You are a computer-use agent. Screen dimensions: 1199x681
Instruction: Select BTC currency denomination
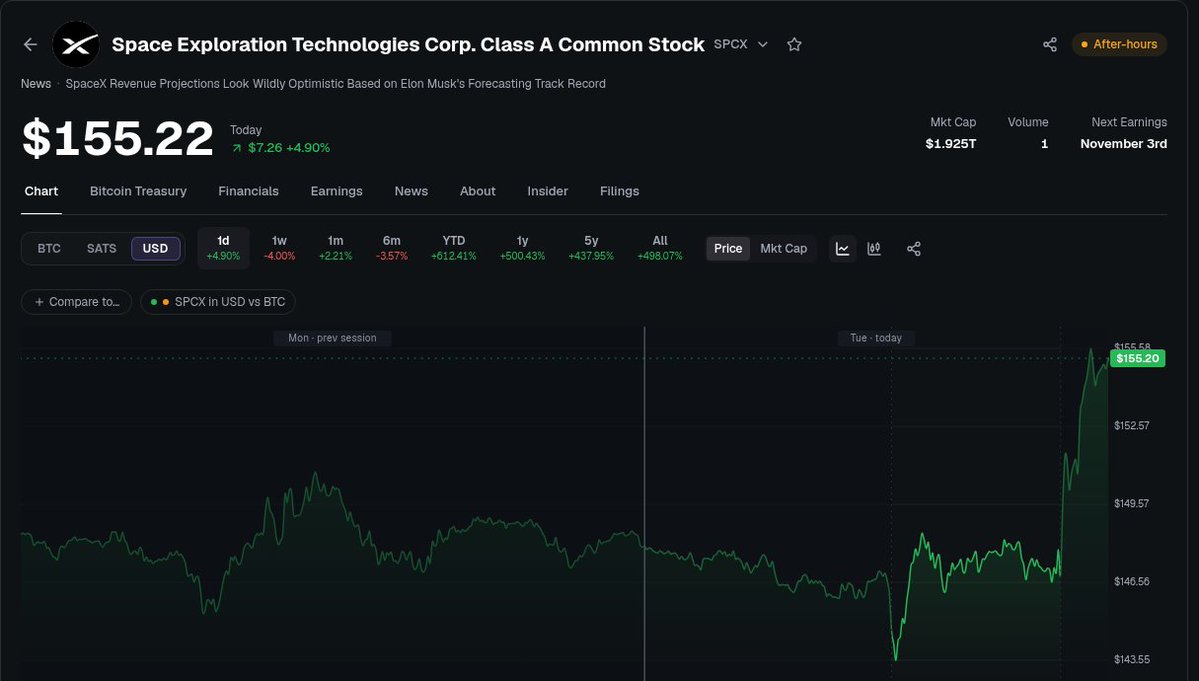[49, 248]
